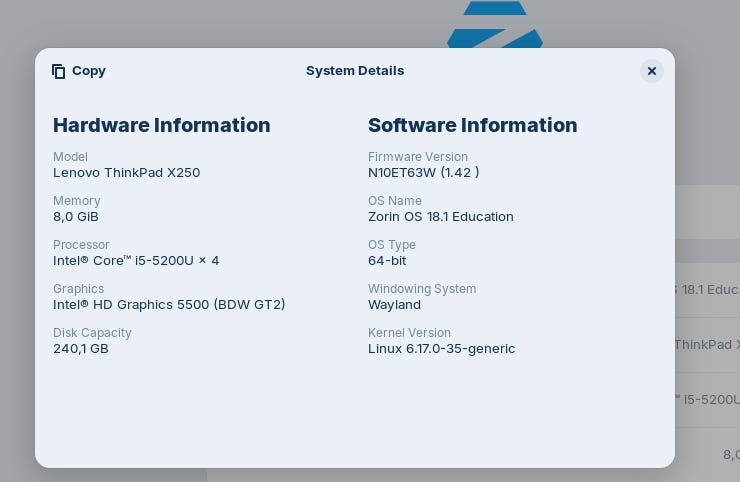
Task: Select the Hardware Information heading
Action: point(161,125)
